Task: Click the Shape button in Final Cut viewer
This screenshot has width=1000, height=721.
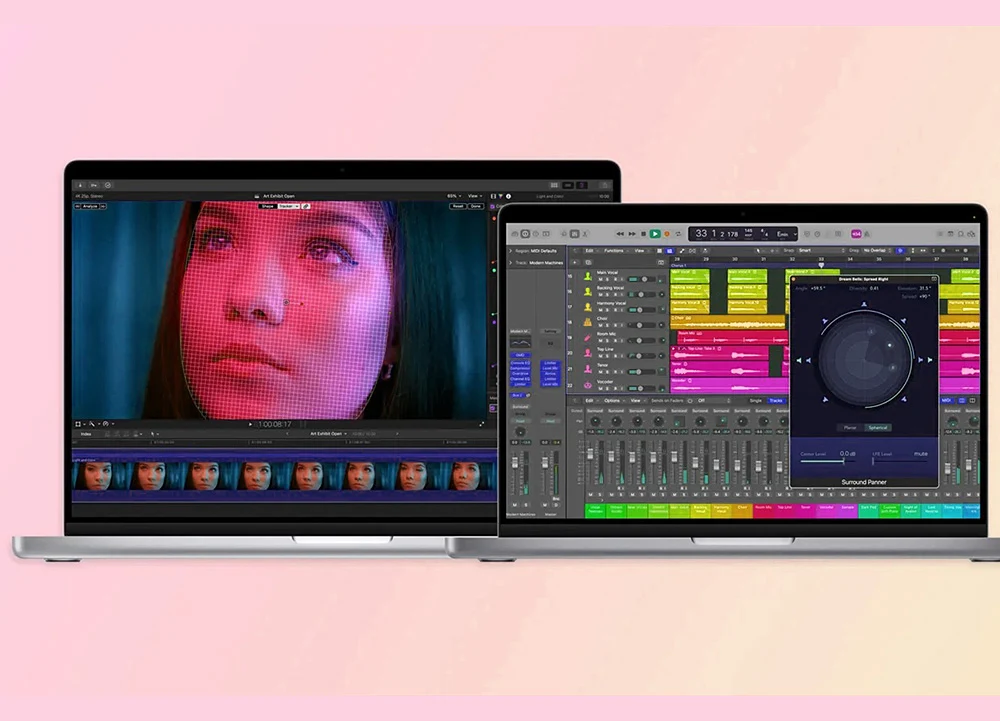Action: (267, 206)
